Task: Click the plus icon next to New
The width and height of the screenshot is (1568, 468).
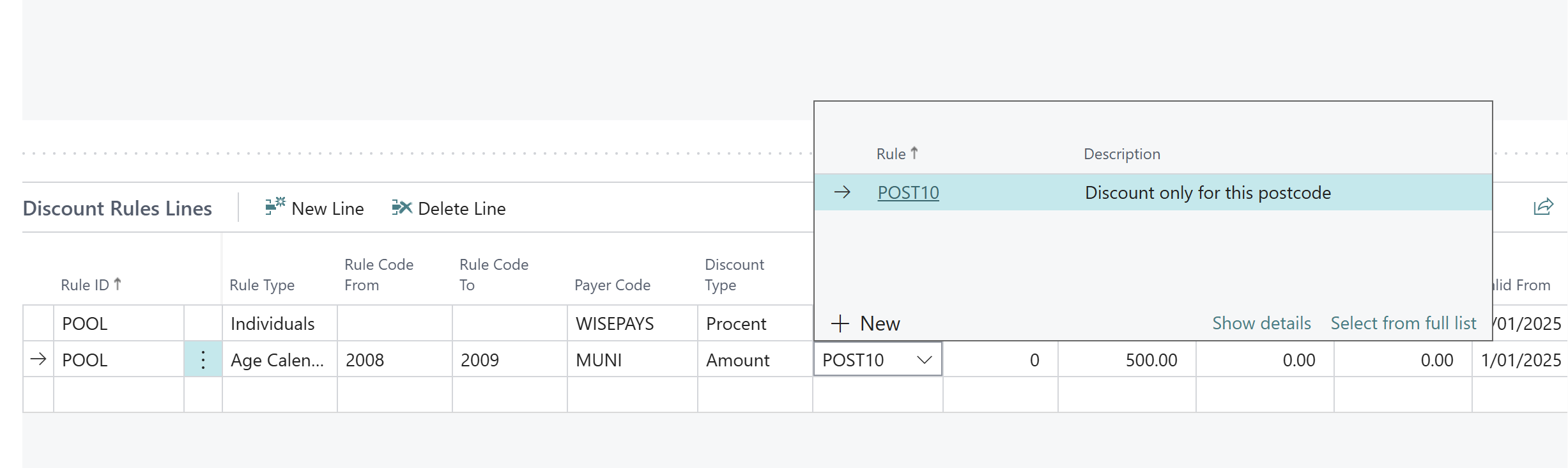Action: [840, 324]
